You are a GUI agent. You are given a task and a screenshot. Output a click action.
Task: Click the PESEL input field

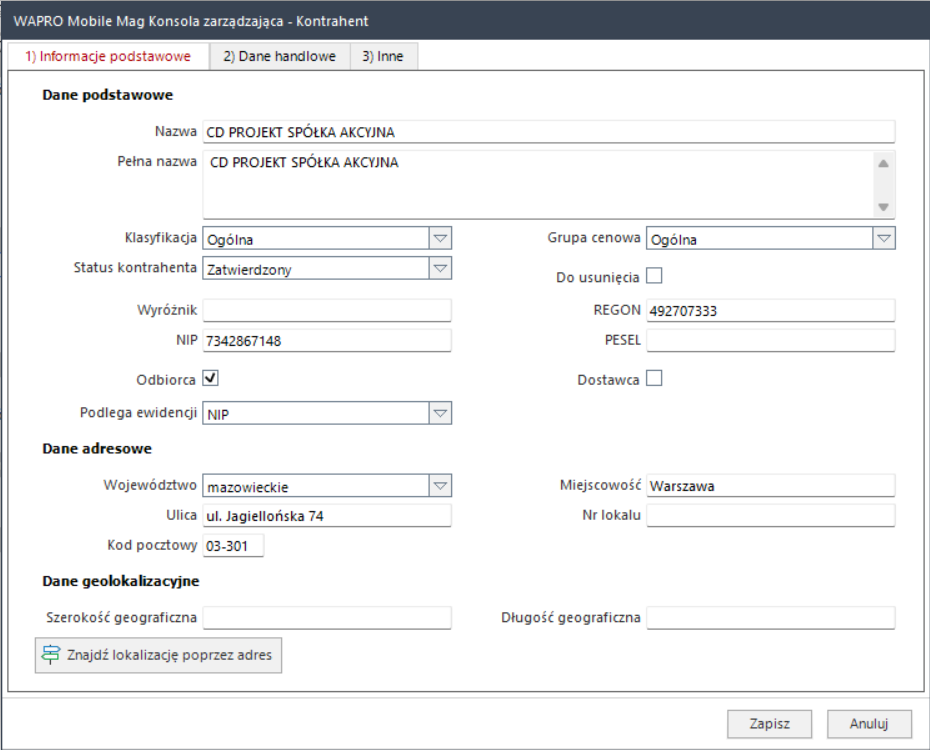point(770,340)
